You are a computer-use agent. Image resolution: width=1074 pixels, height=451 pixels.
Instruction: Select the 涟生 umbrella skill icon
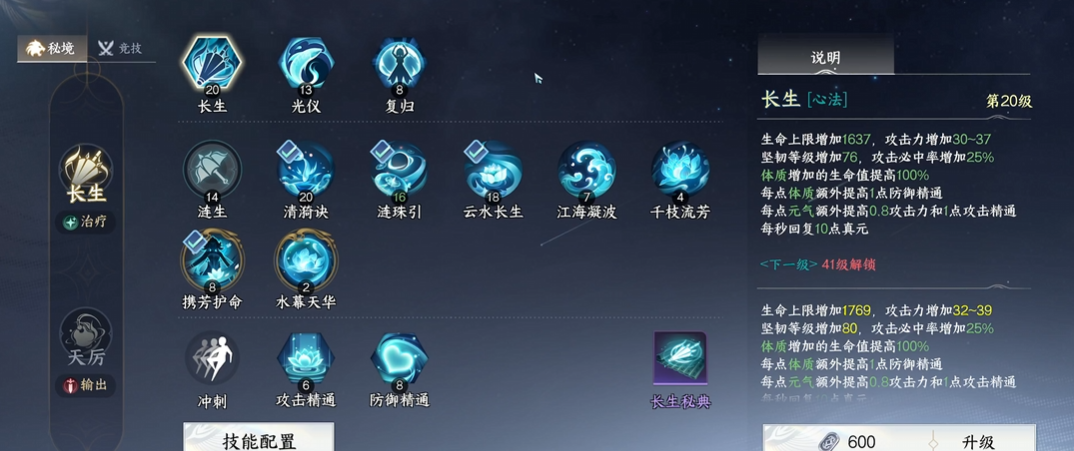[x=212, y=170]
